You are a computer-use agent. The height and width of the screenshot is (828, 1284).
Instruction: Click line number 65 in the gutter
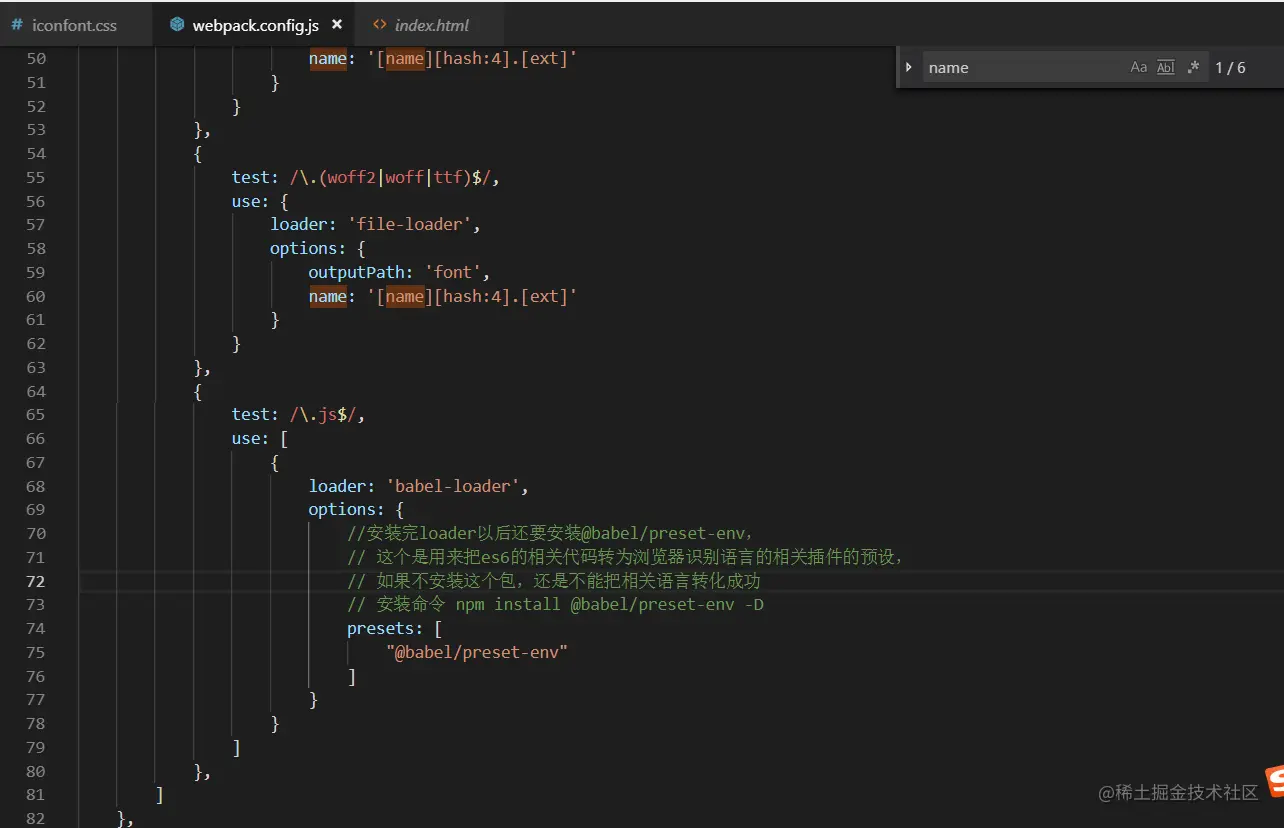pos(35,414)
